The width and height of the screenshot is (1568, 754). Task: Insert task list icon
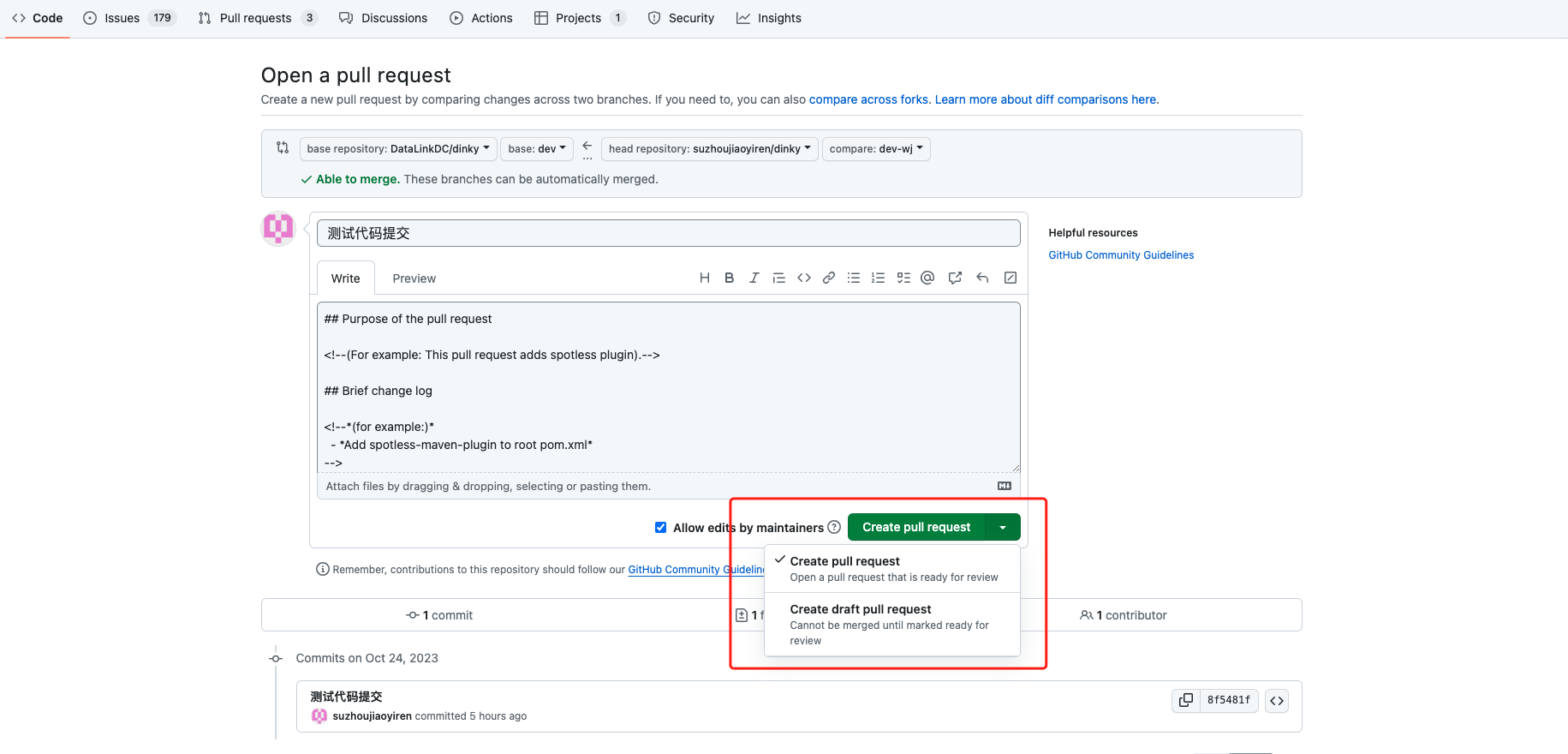point(903,278)
